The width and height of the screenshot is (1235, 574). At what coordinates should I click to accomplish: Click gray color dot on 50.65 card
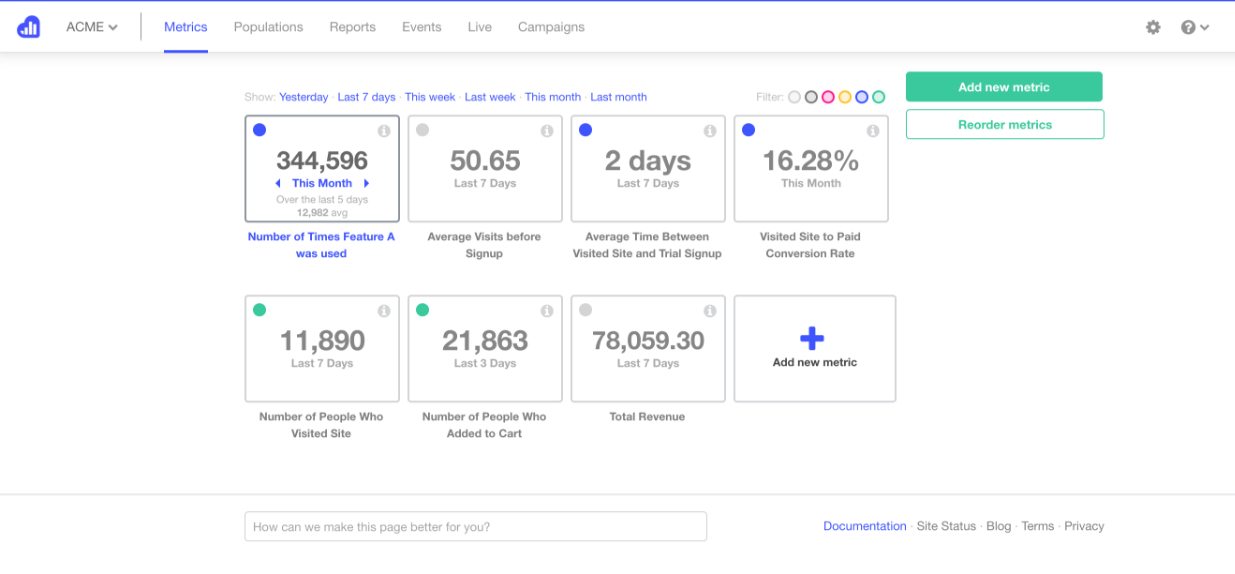pyautogui.click(x=422, y=130)
